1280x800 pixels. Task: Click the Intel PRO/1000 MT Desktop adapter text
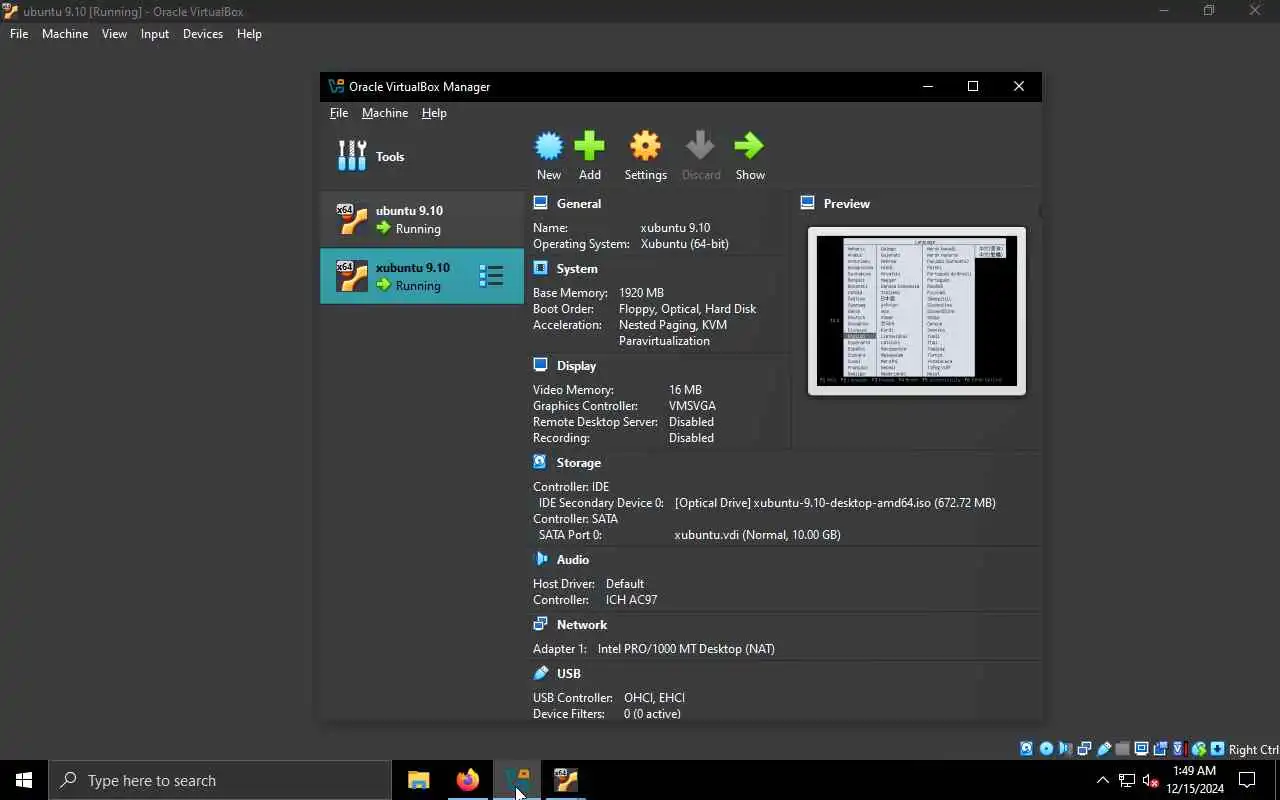coord(686,649)
